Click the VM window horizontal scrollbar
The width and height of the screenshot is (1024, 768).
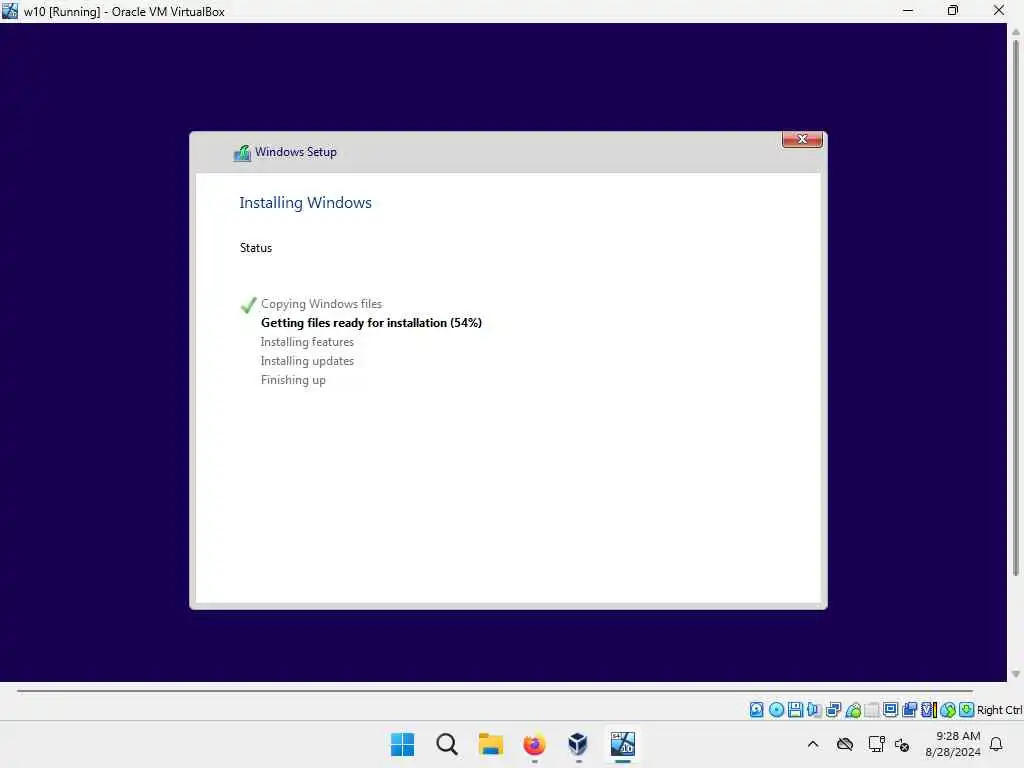coord(495,690)
